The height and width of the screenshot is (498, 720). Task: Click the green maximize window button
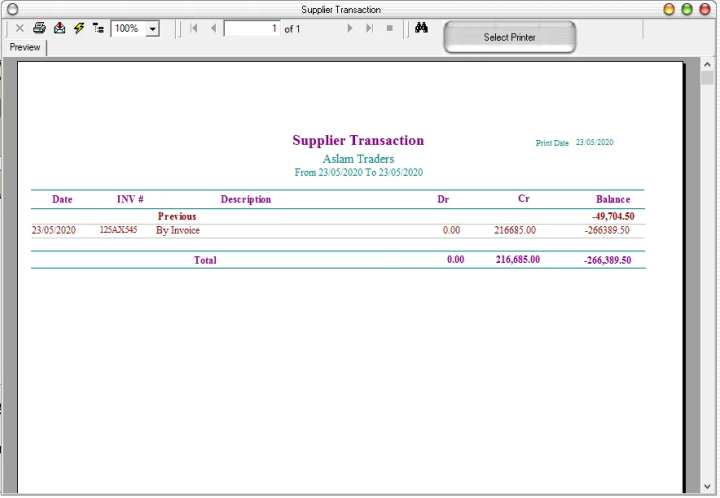pyautogui.click(x=687, y=9)
